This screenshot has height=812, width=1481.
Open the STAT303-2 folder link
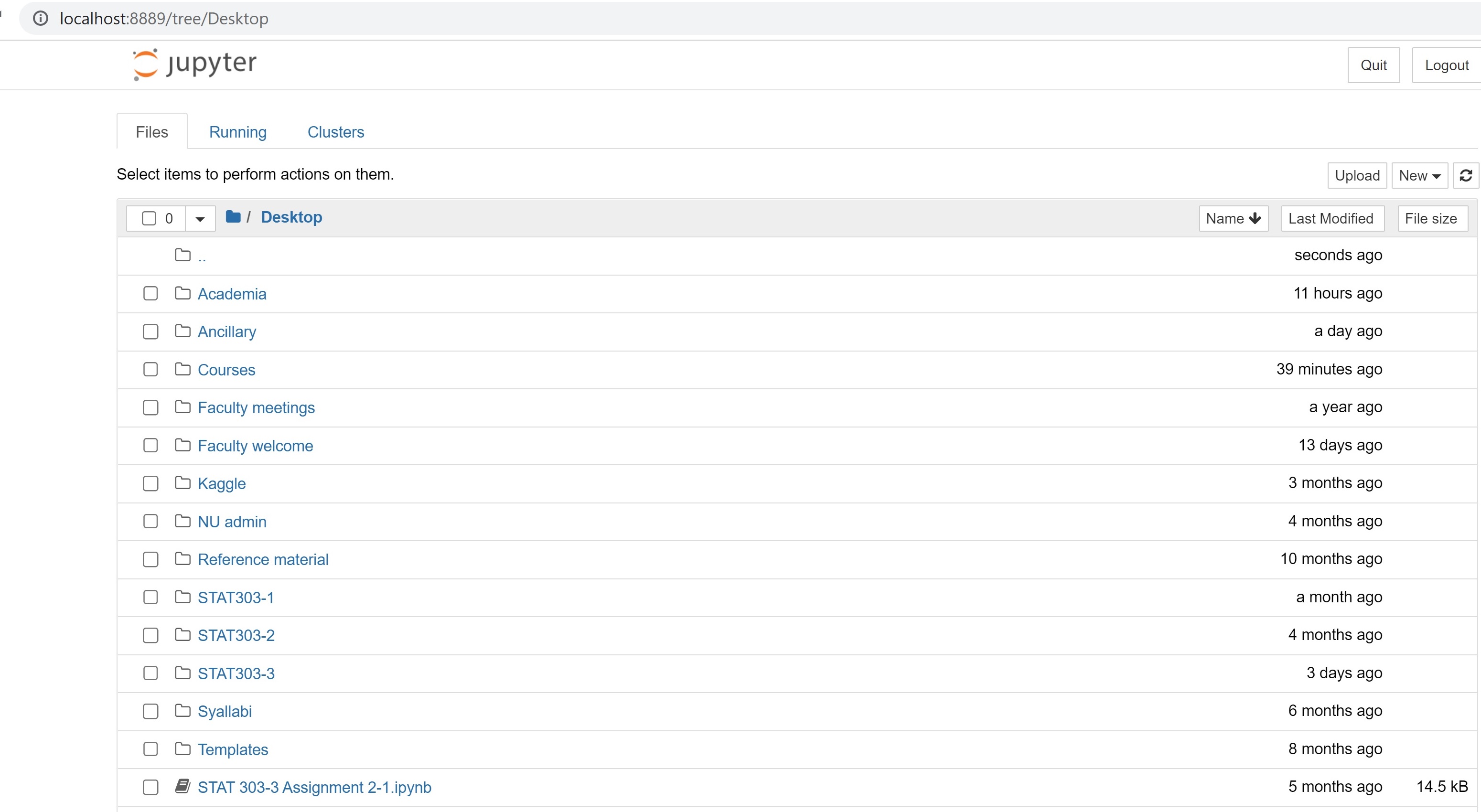pos(236,635)
